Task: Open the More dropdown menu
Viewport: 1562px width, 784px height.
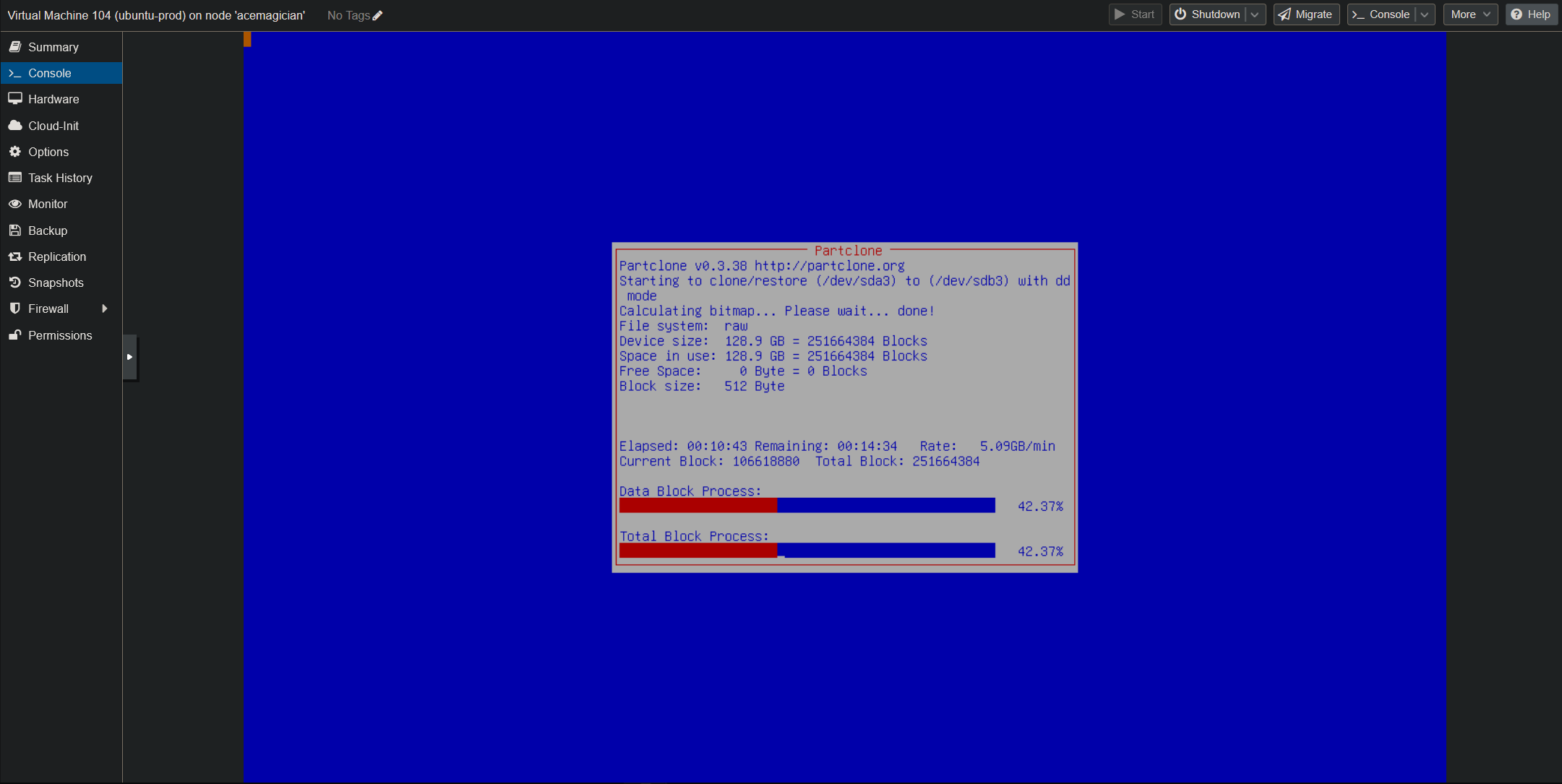Action: 1470,14
